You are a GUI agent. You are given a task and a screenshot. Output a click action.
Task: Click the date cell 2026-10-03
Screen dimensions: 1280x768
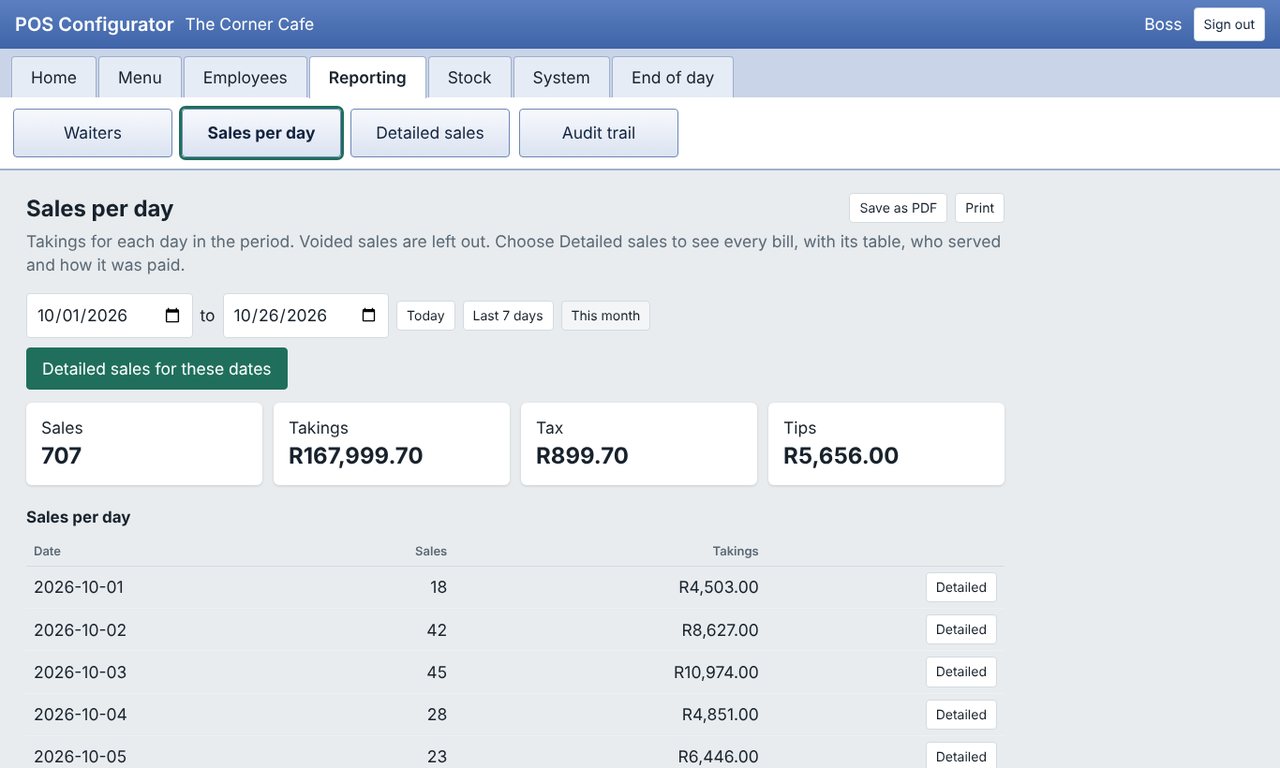click(80, 672)
